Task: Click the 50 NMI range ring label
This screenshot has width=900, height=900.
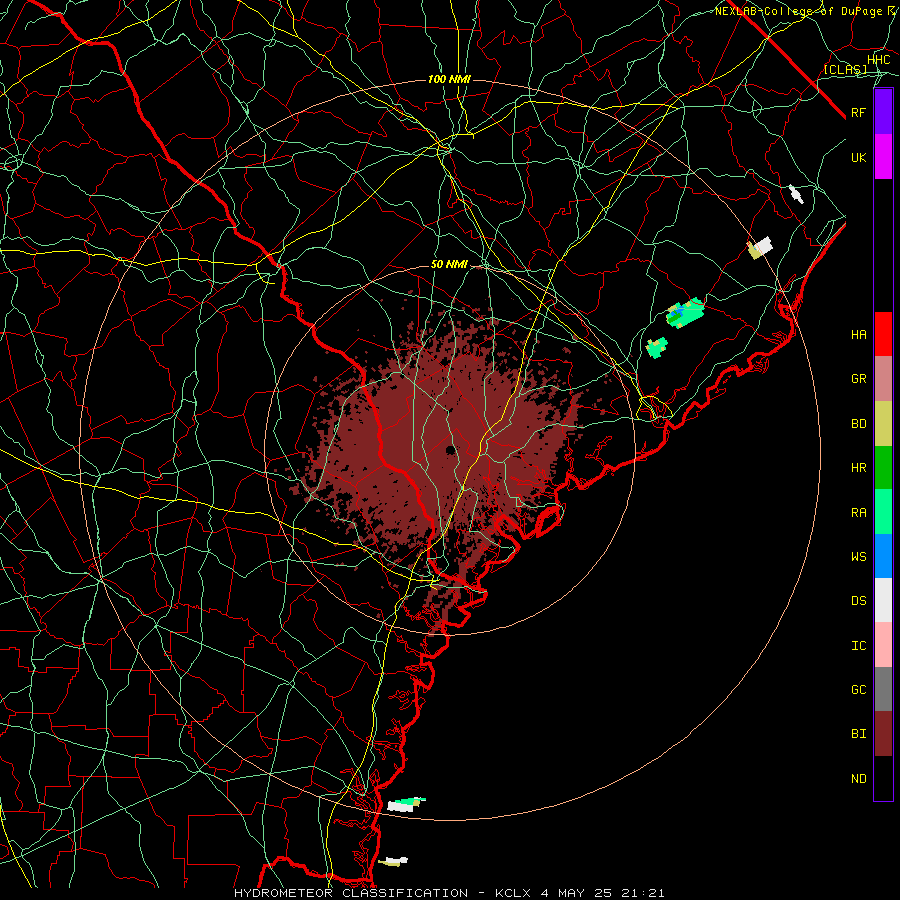Action: tap(449, 265)
